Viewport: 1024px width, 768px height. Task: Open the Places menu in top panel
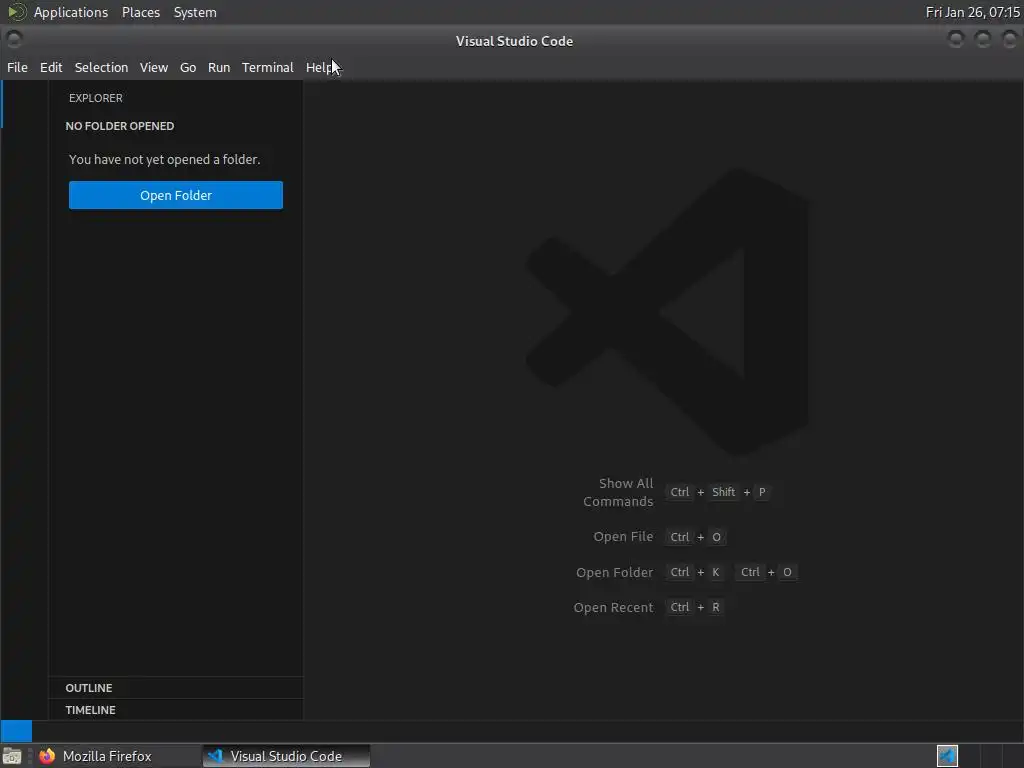tap(140, 12)
